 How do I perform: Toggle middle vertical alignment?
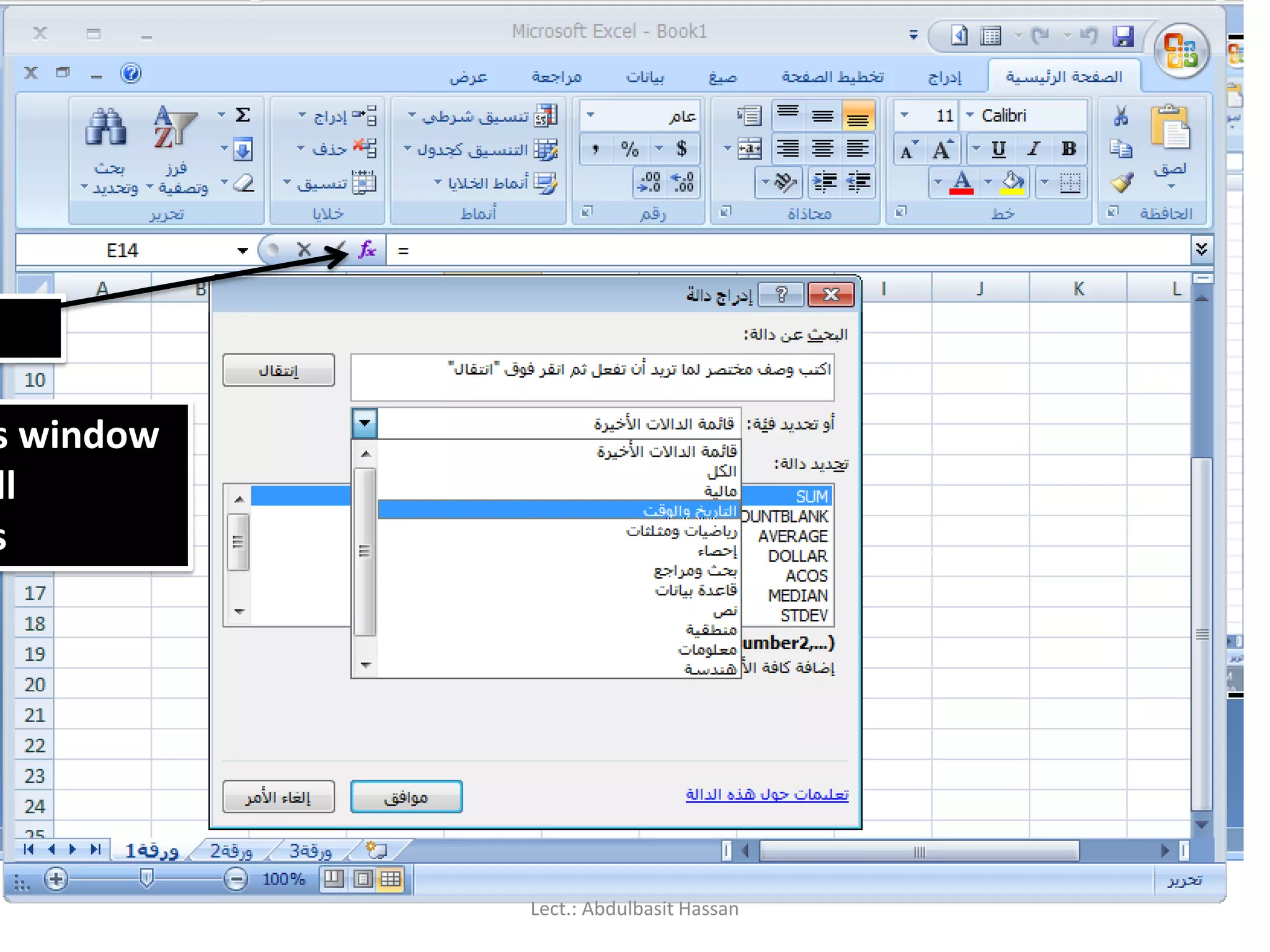click(822, 116)
